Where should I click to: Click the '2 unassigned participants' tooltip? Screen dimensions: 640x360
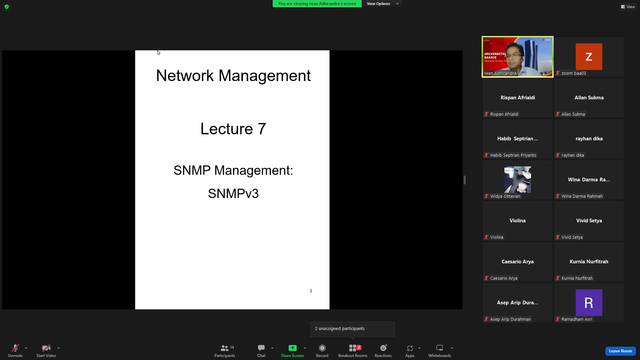pyautogui.click(x=353, y=329)
